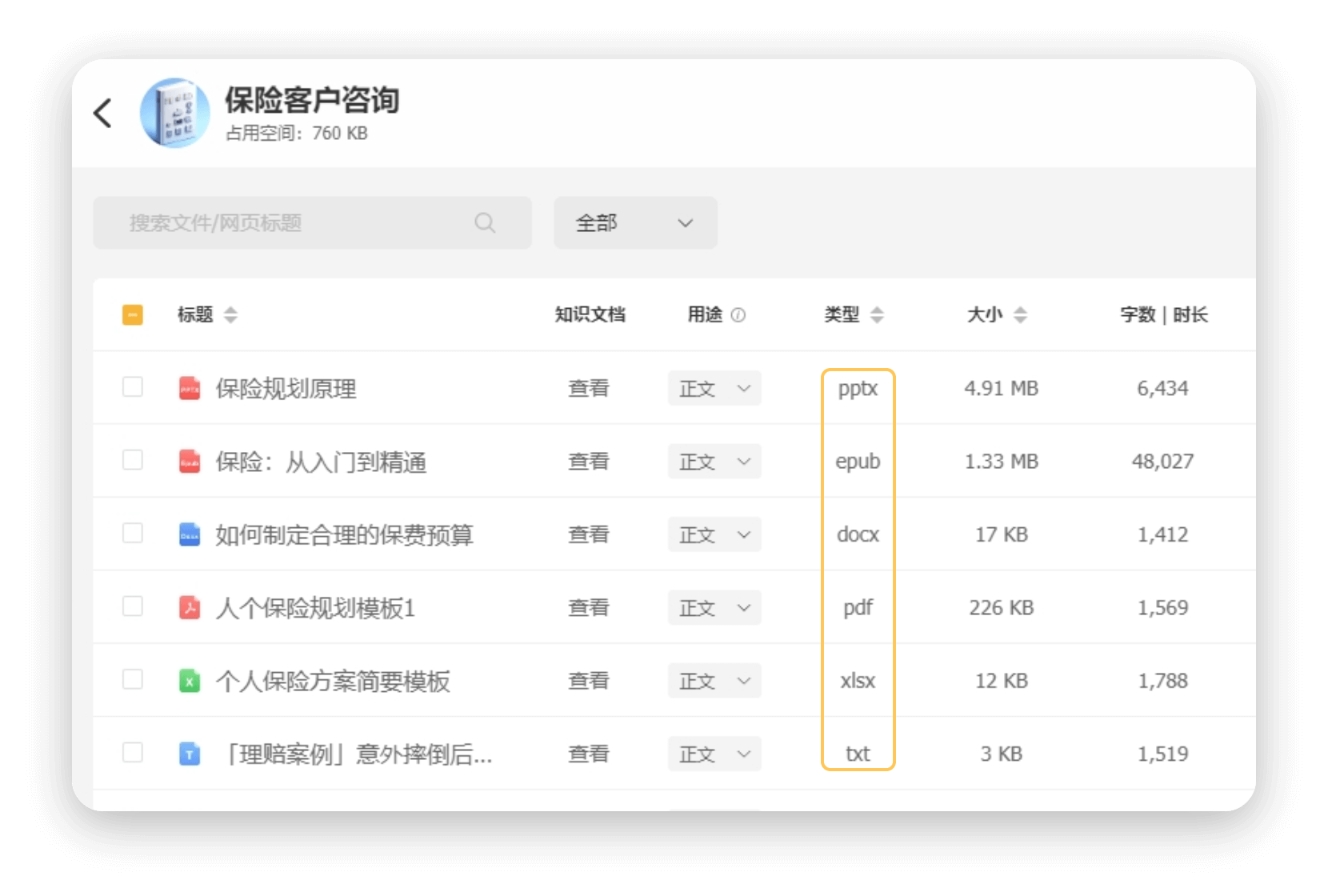Click the 保险客户咨询 knowledge base avatar
This screenshot has width=1328, height=896.
pos(174,113)
